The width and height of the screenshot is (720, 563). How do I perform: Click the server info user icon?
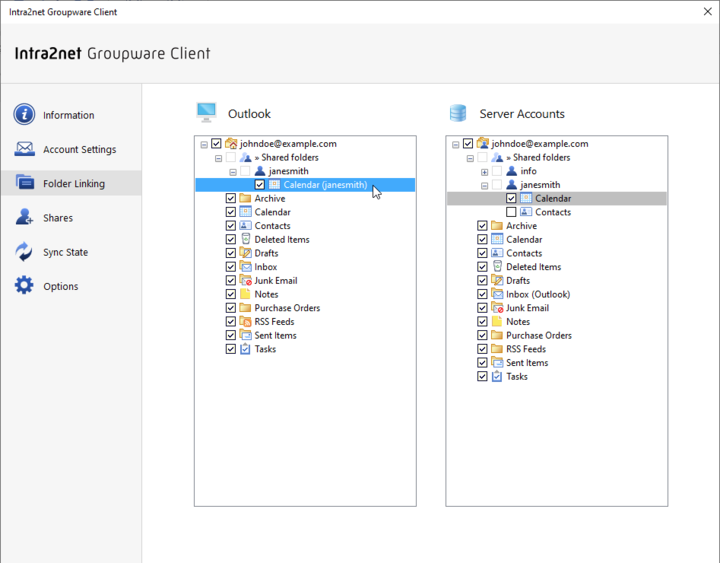coord(512,171)
